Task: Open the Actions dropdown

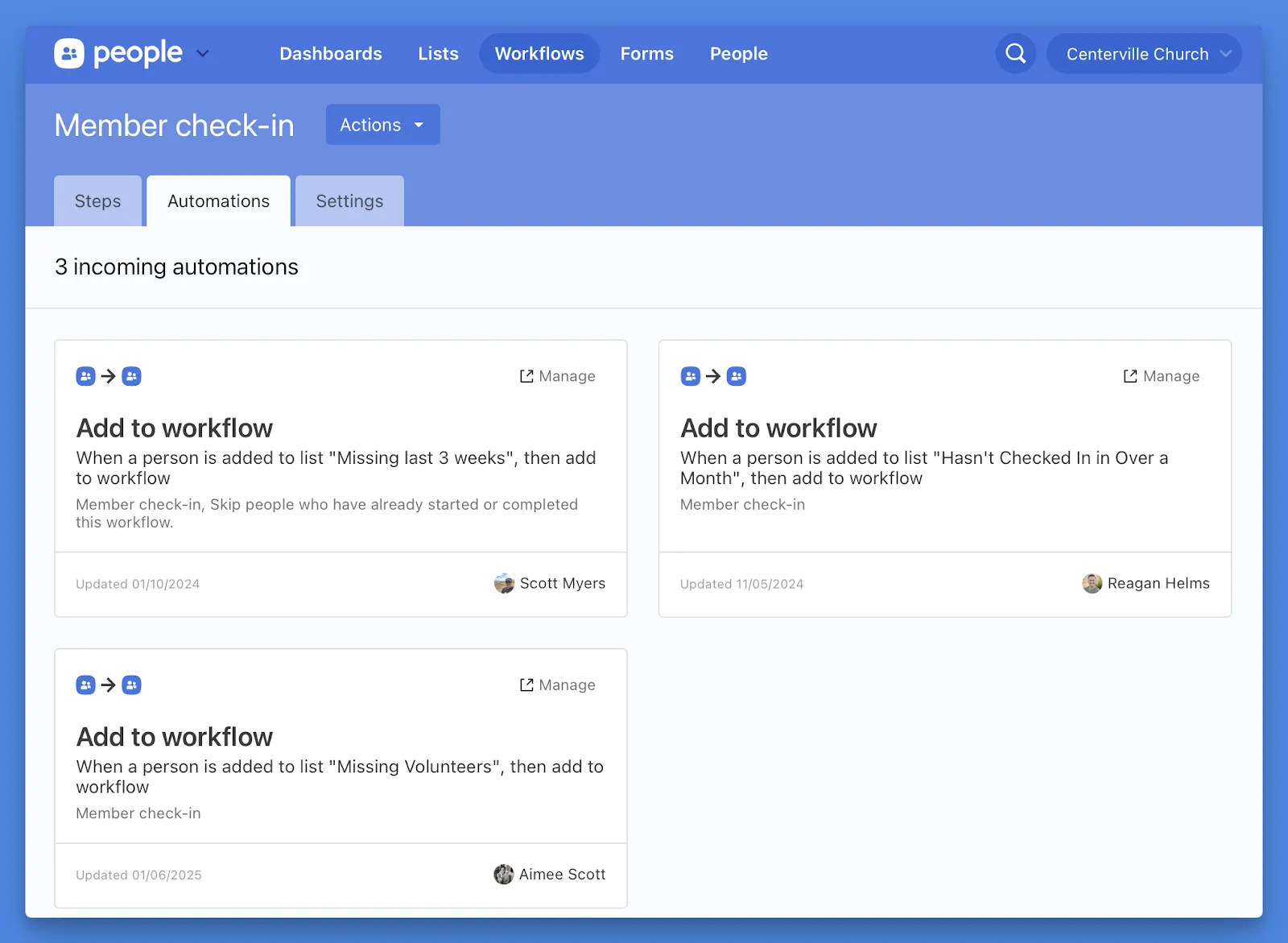Action: (382, 125)
